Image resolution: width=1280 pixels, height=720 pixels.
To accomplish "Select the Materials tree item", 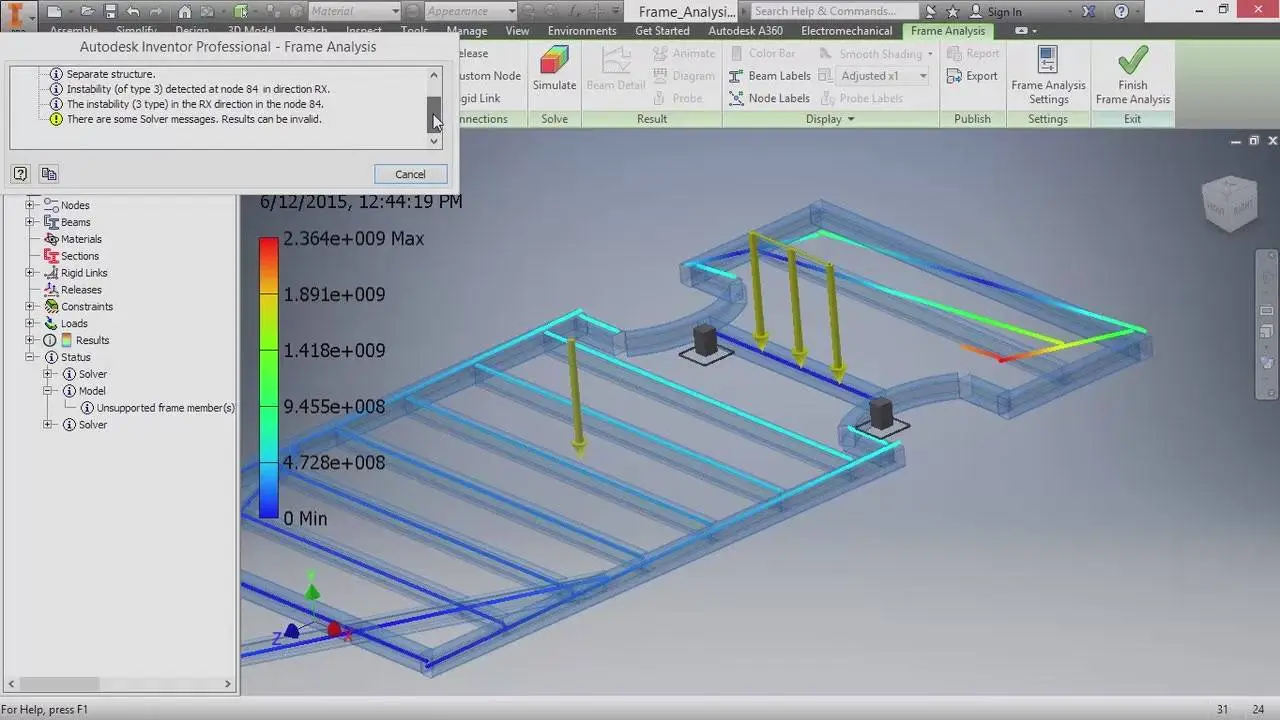I will [x=81, y=239].
